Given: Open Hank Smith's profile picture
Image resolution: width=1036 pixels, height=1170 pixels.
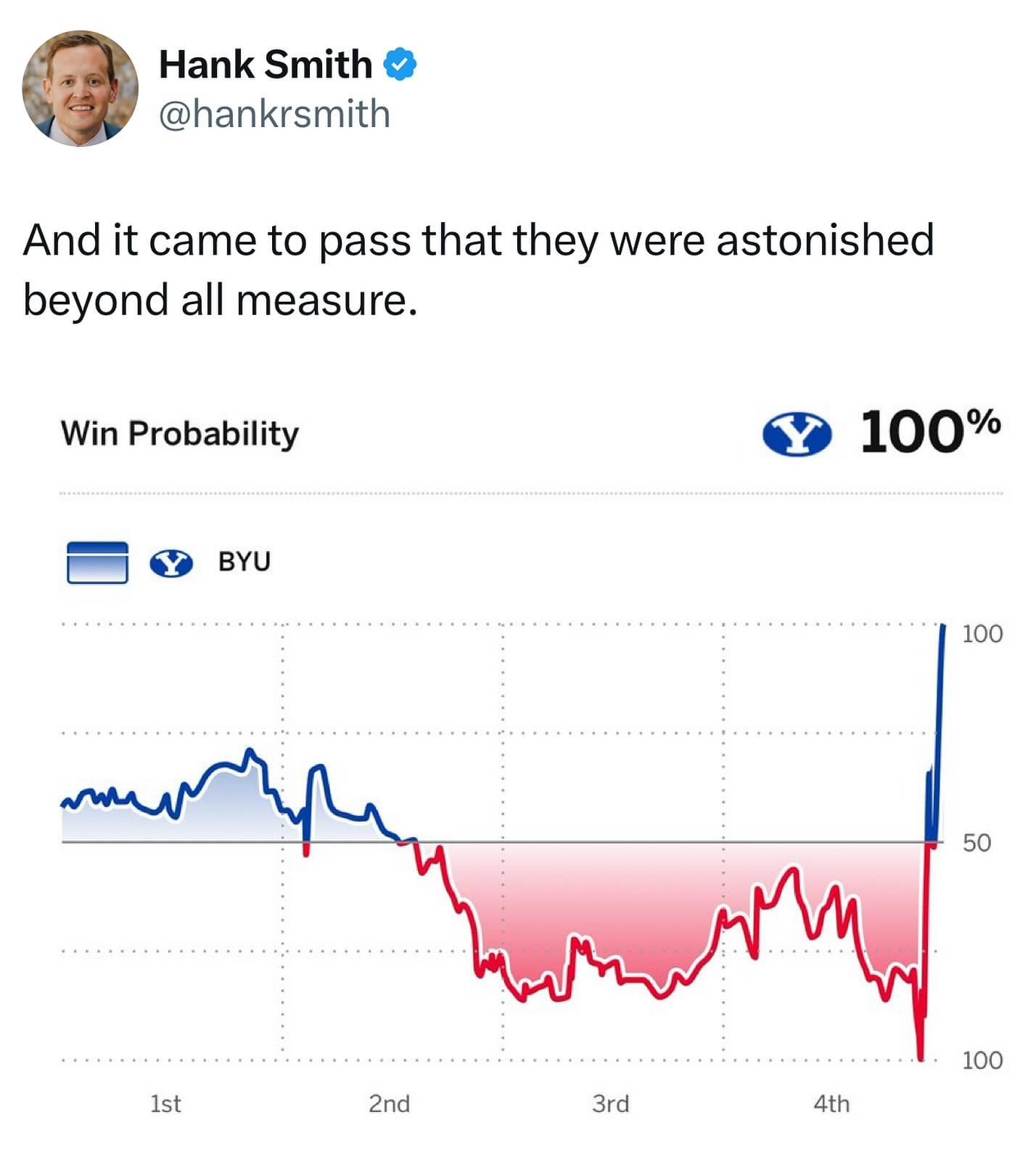Looking at the screenshot, I should tap(81, 88).
